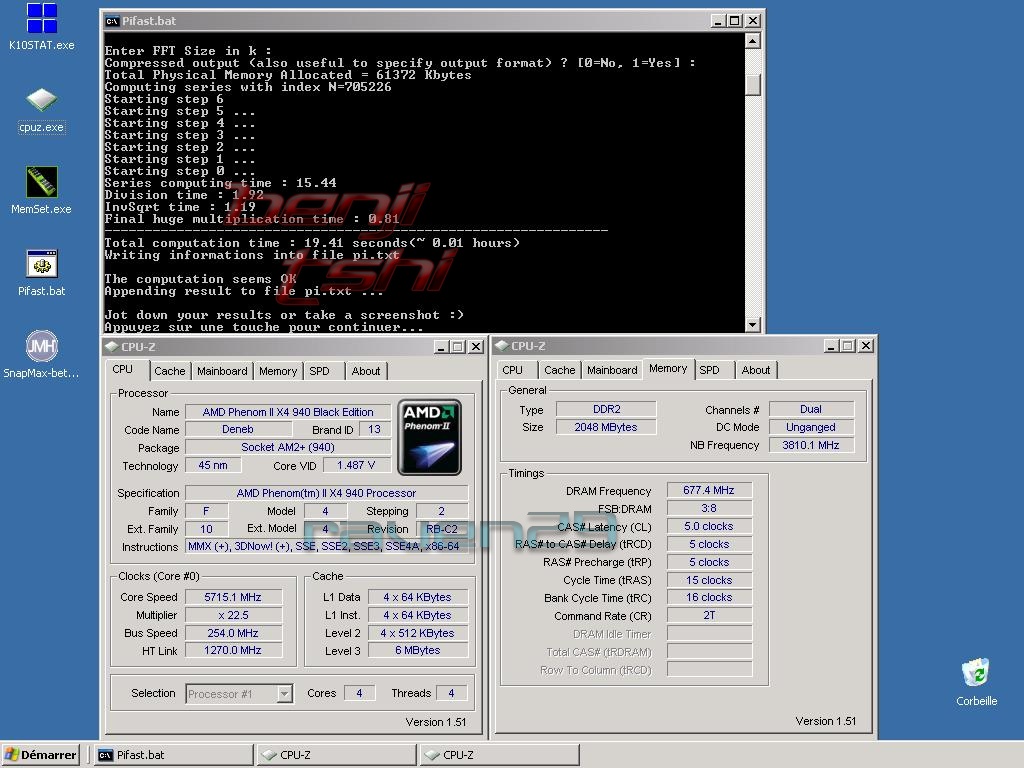Click the memory Type value DDR2

pos(607,409)
